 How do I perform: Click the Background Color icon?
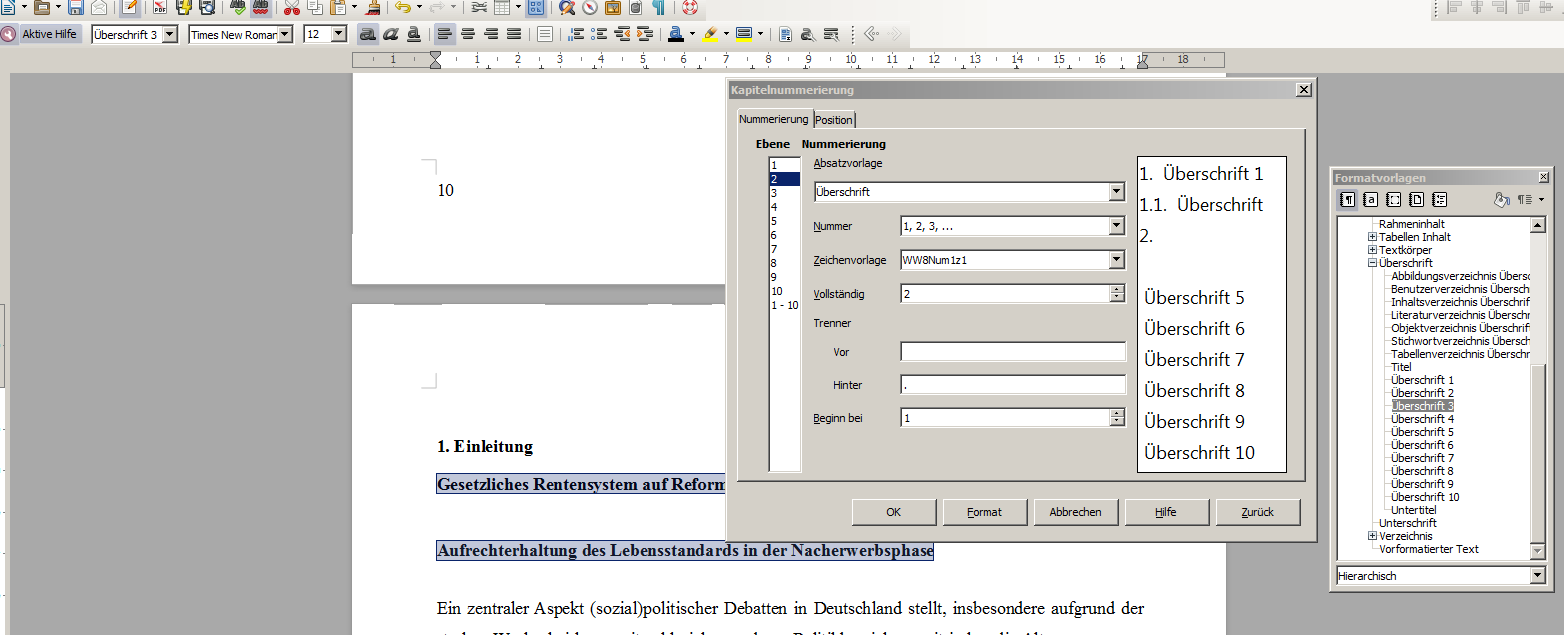coord(744,34)
